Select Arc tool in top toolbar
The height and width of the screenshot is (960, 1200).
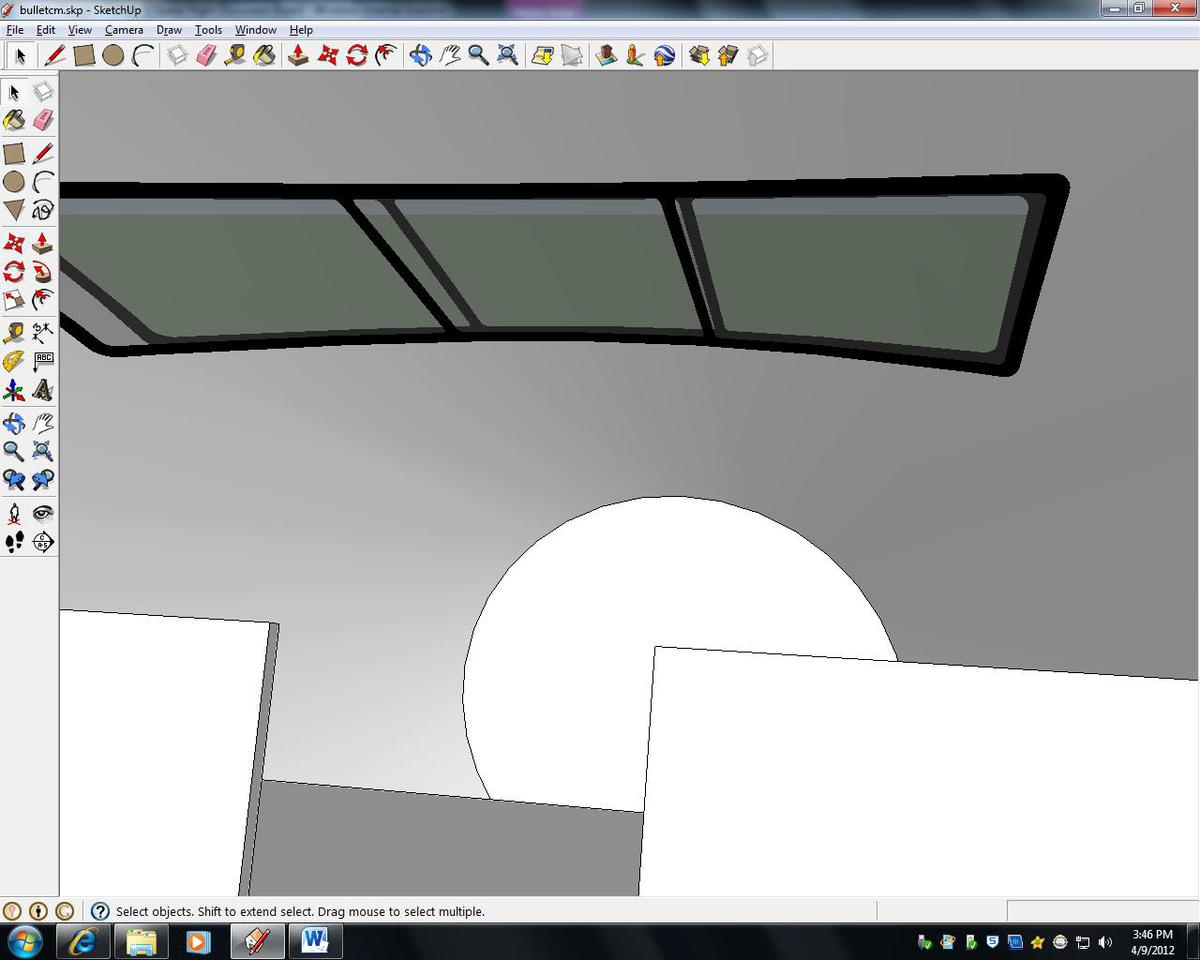142,55
